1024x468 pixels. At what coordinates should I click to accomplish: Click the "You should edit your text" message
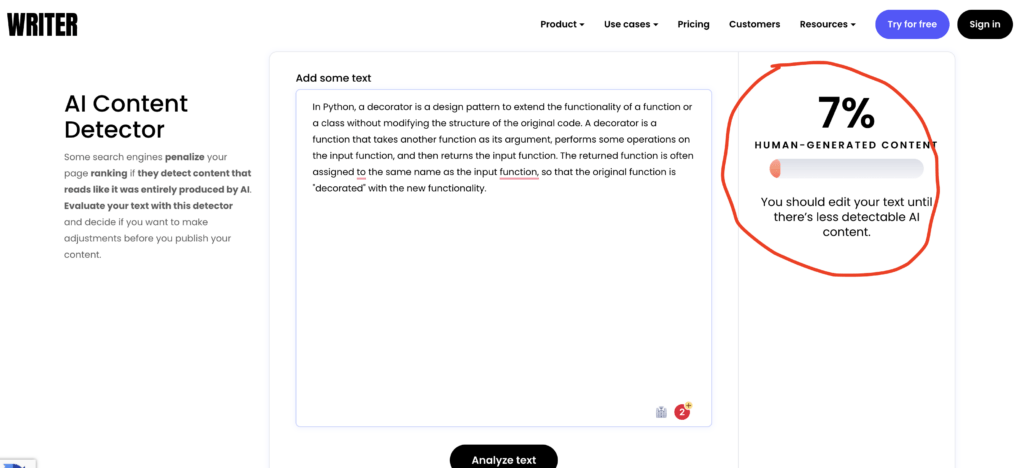point(846,217)
